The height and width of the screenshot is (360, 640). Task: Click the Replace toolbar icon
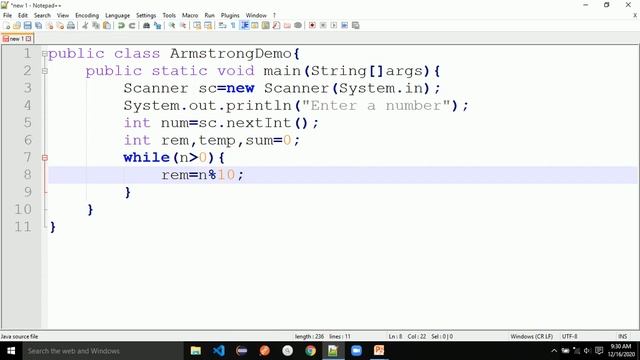(x=157, y=25)
